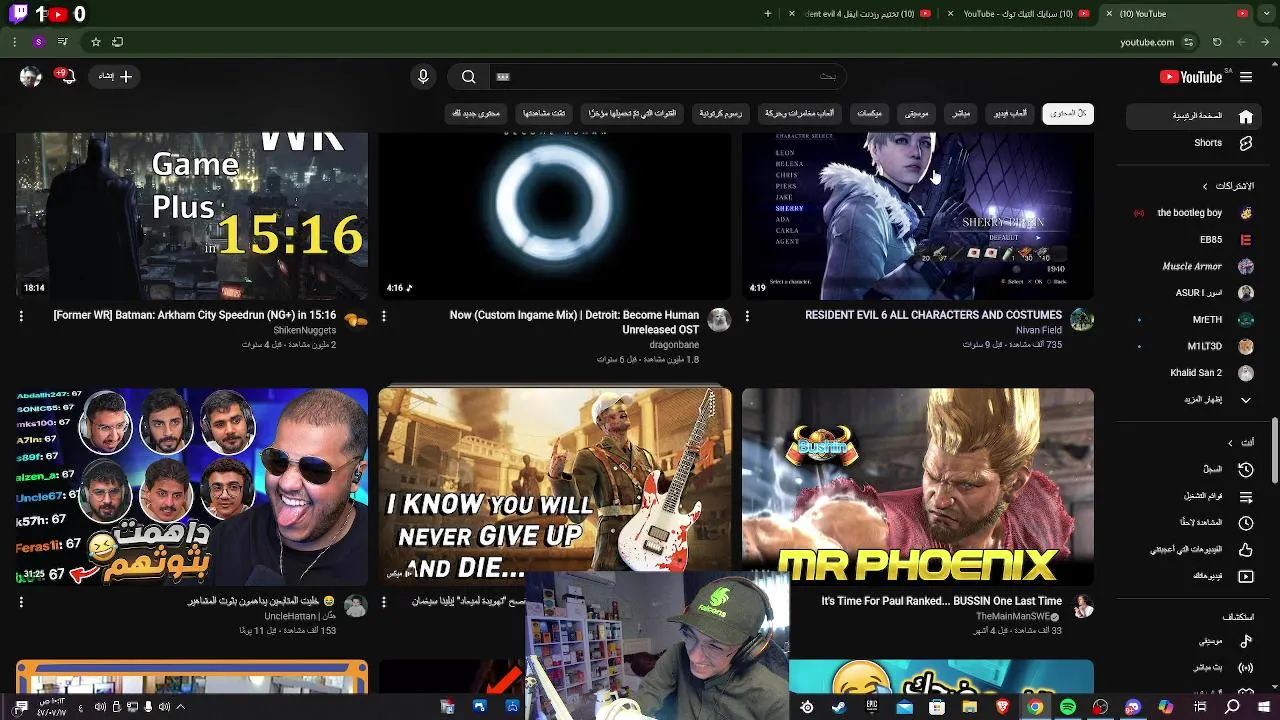Click the It's Time For Paul Ranked title
Viewport: 1280px width, 720px height.
pyautogui.click(x=942, y=601)
